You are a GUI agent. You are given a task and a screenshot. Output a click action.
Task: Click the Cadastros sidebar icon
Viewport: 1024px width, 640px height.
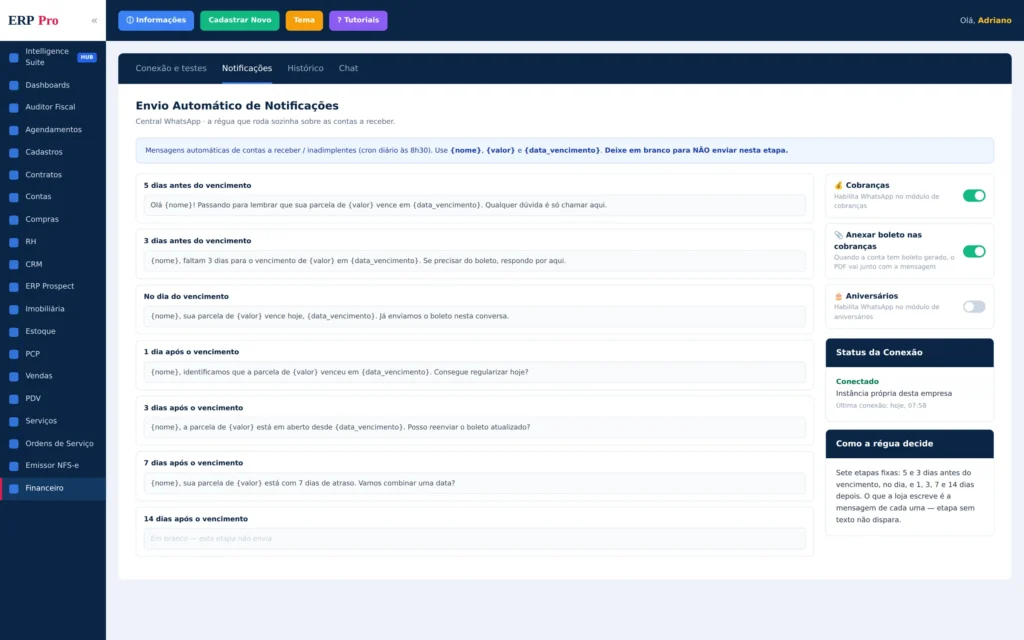tap(14, 153)
